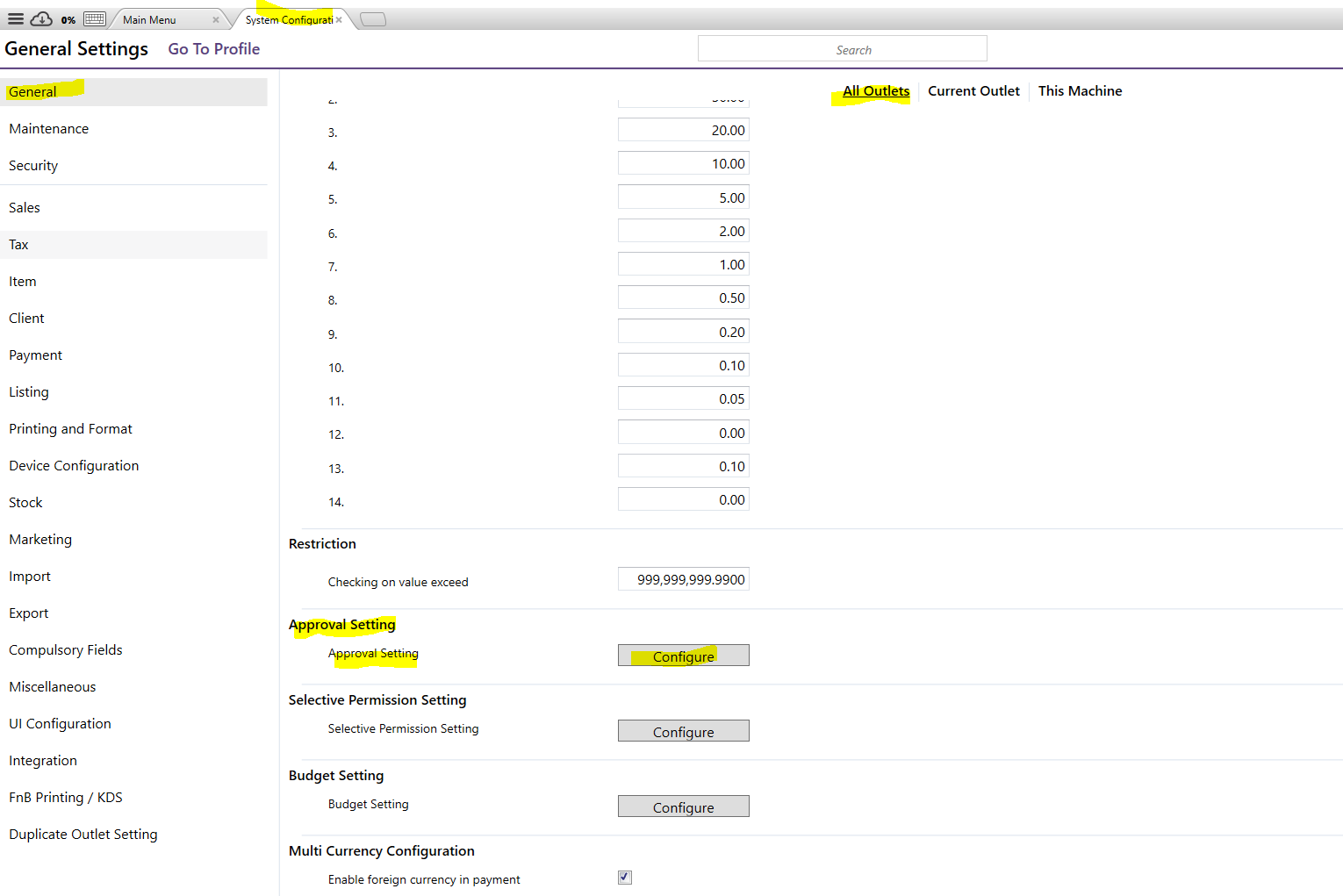Switch to the Main Menu tab
This screenshot has width=1343, height=896.
click(150, 20)
